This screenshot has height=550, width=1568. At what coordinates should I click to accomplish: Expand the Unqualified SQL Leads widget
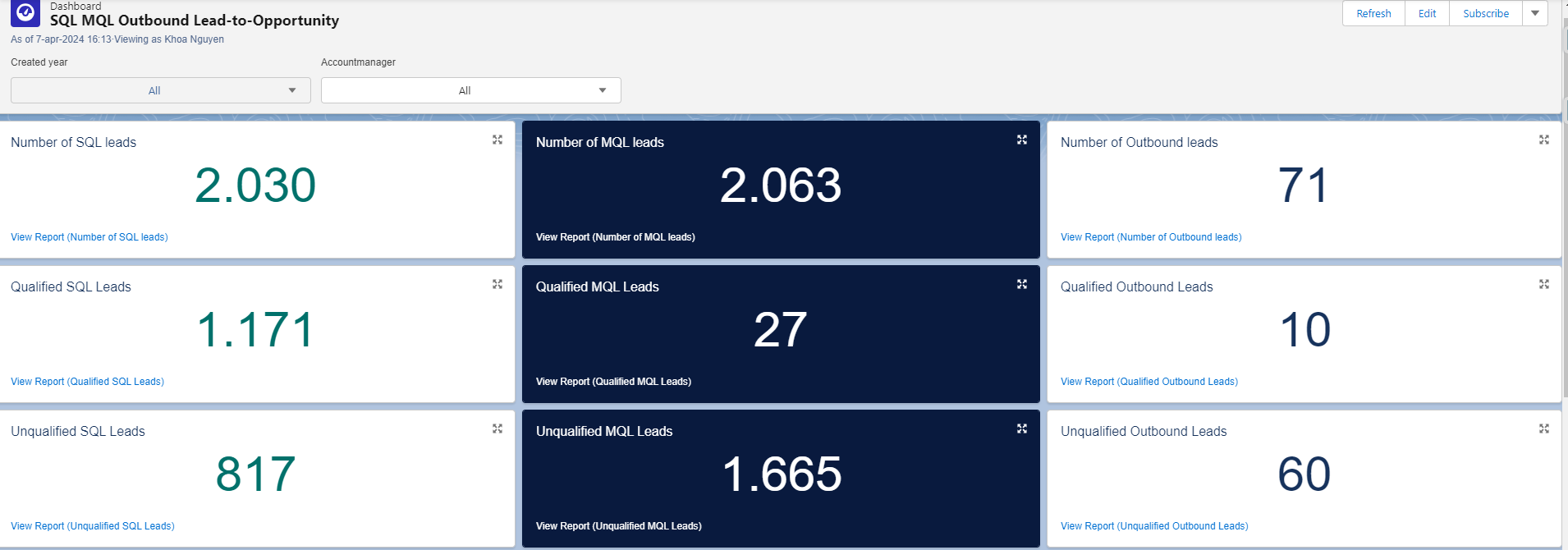tap(497, 429)
